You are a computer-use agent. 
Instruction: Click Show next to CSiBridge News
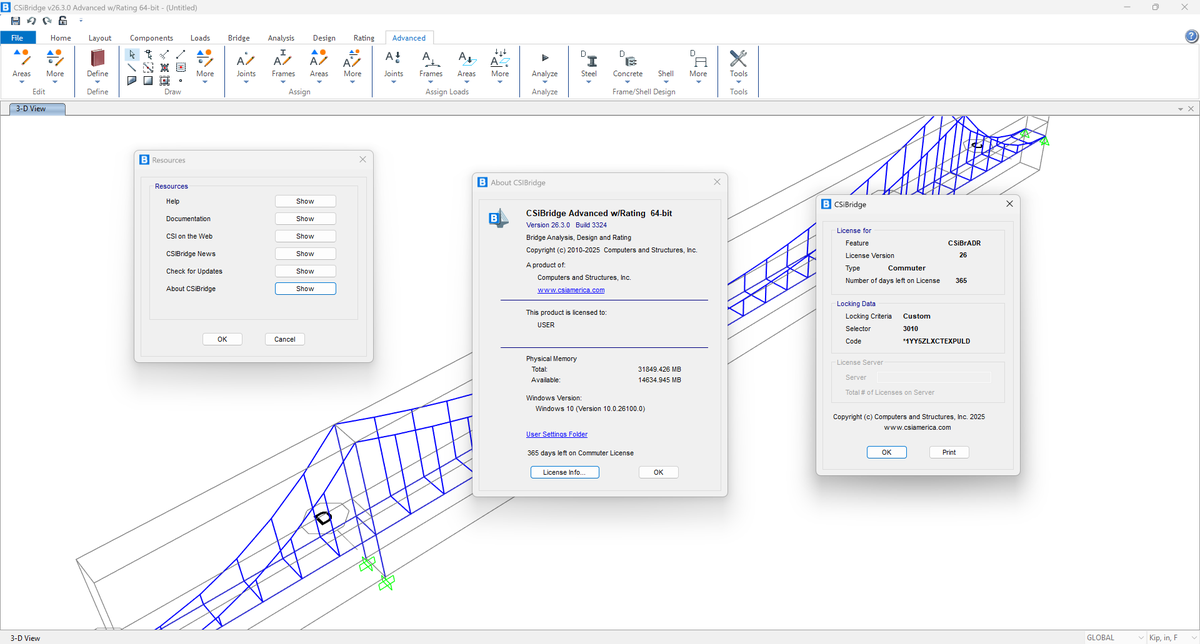point(305,254)
